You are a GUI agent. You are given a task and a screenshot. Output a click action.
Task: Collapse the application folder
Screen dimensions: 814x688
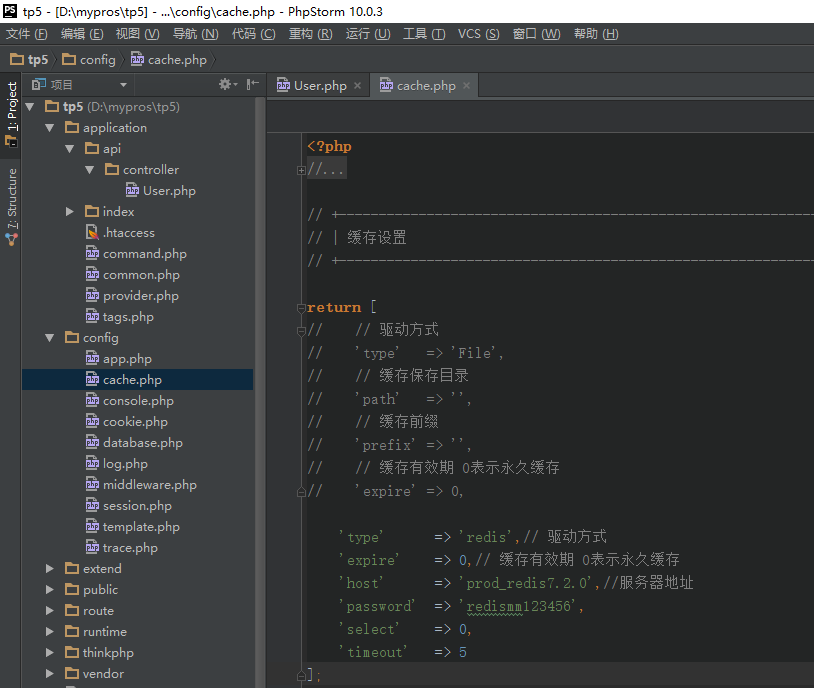[x=50, y=128]
